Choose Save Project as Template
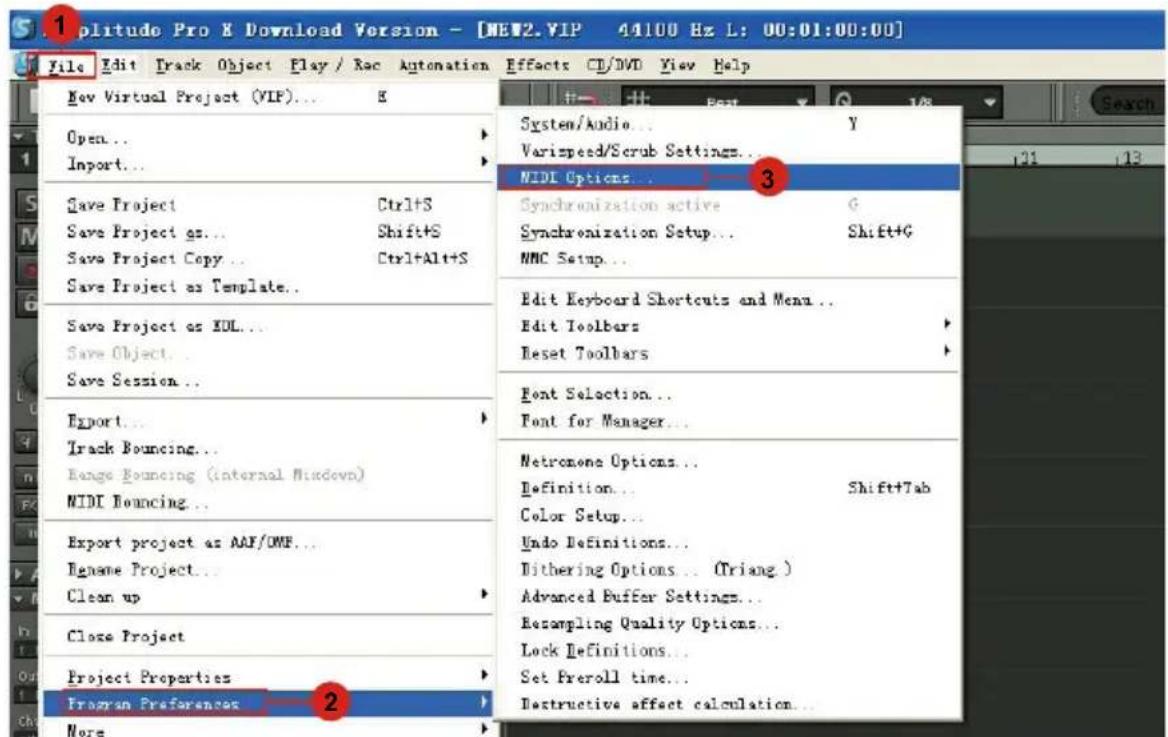 click(x=268, y=286)
